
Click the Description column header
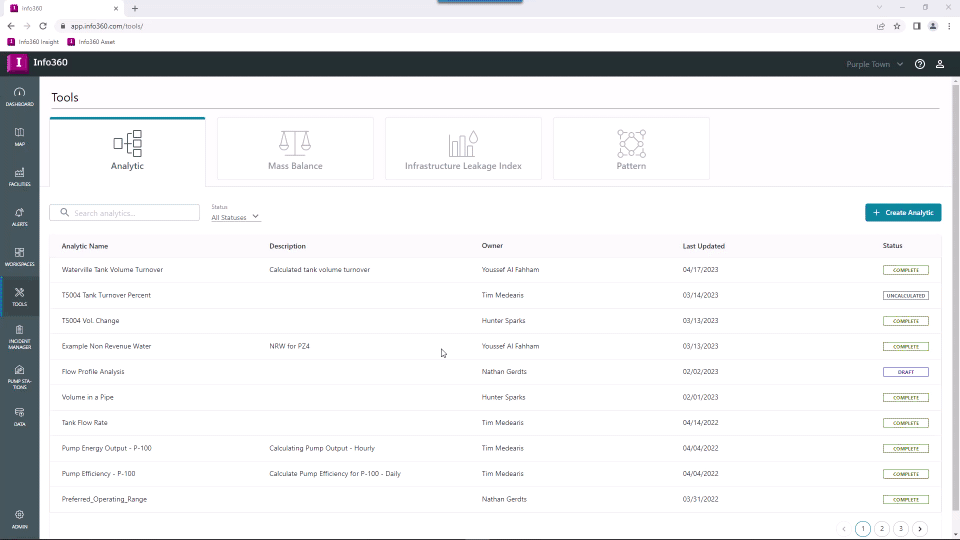click(287, 246)
